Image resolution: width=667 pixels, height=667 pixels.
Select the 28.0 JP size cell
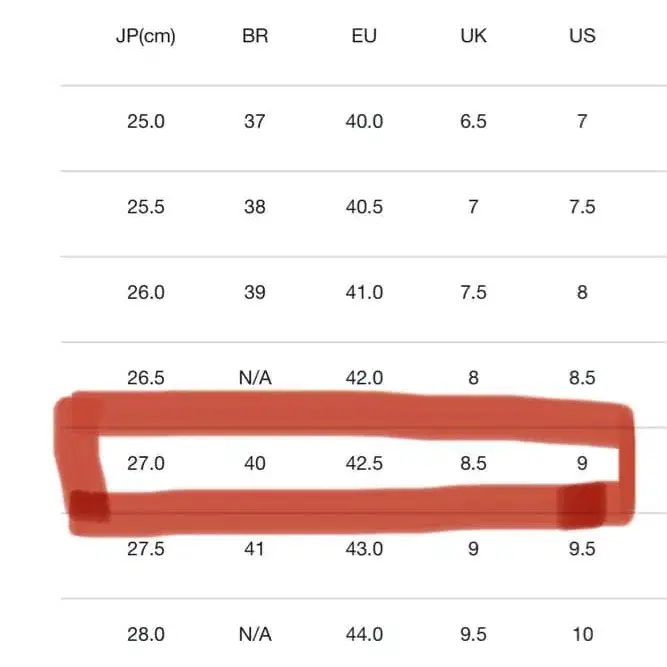tap(146, 634)
